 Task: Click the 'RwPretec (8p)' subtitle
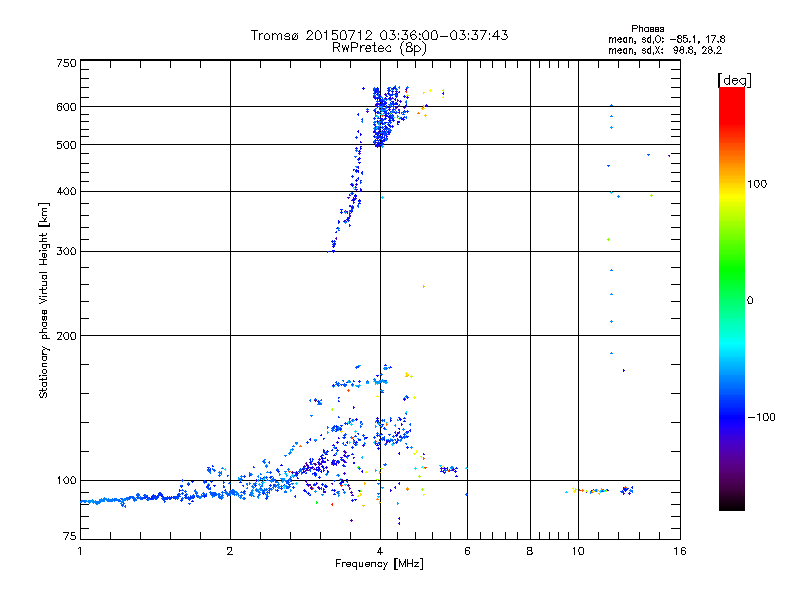click(x=379, y=48)
